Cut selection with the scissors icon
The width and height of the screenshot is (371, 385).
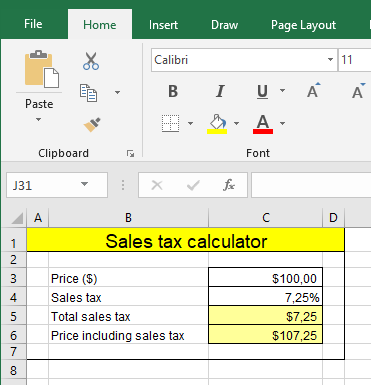coord(91,61)
